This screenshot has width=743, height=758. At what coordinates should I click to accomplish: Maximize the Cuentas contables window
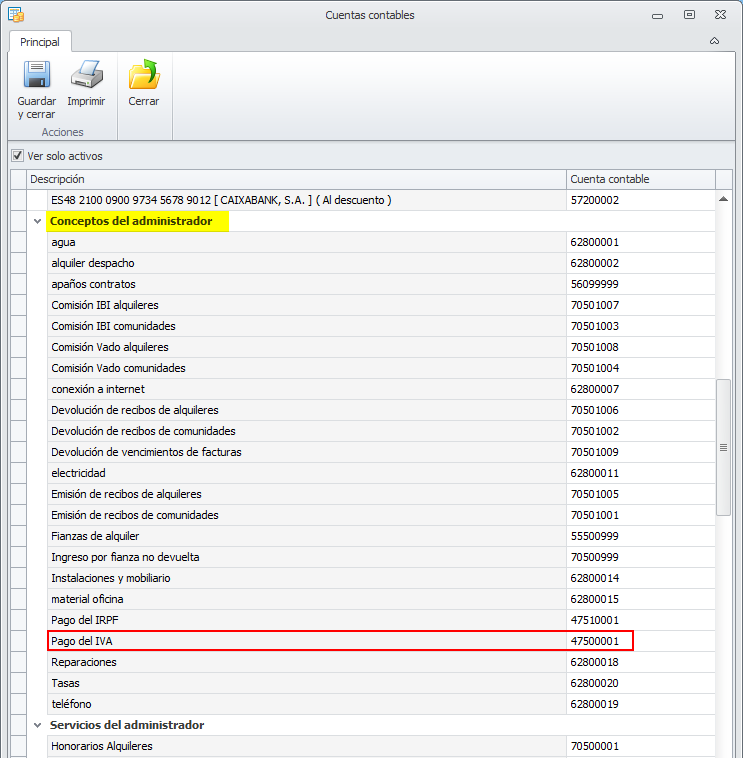689,15
